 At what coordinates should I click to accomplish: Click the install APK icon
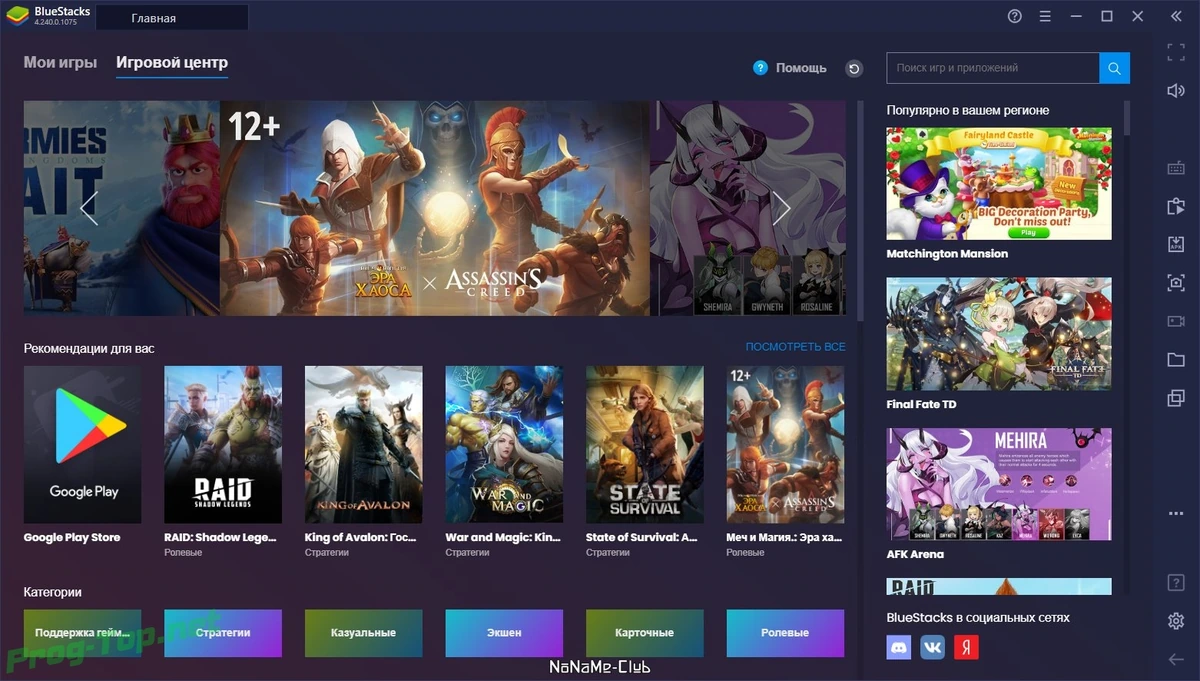(x=1176, y=244)
